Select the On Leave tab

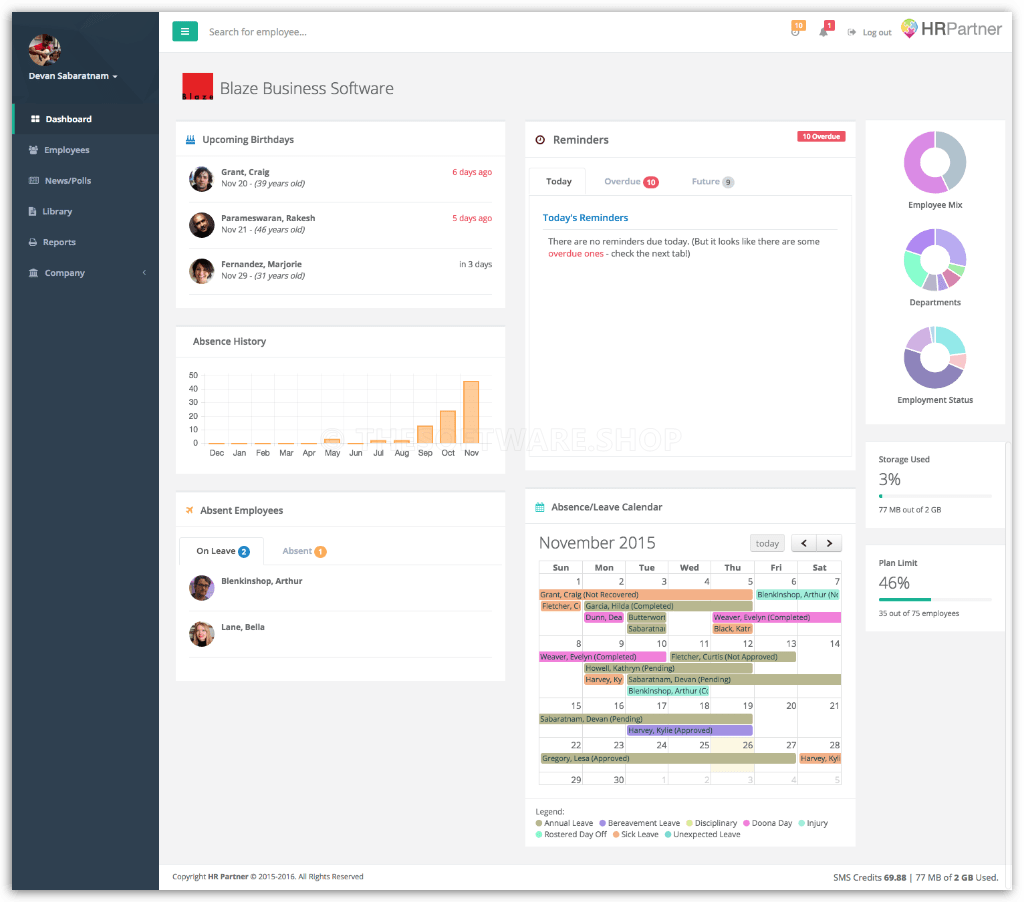pyautogui.click(x=221, y=550)
